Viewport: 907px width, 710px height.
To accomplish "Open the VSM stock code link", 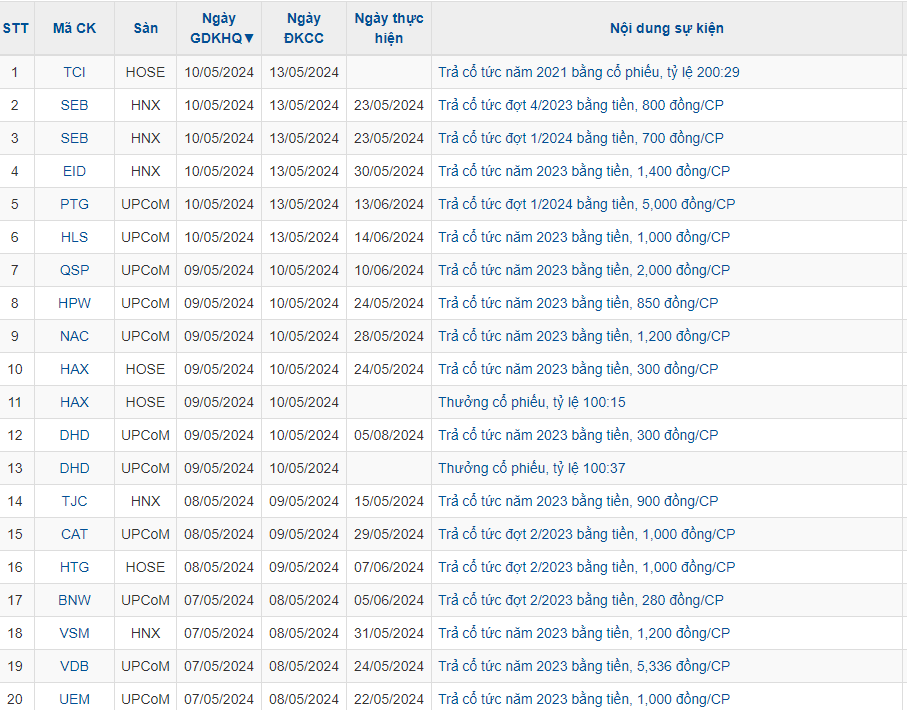I will click(74, 633).
